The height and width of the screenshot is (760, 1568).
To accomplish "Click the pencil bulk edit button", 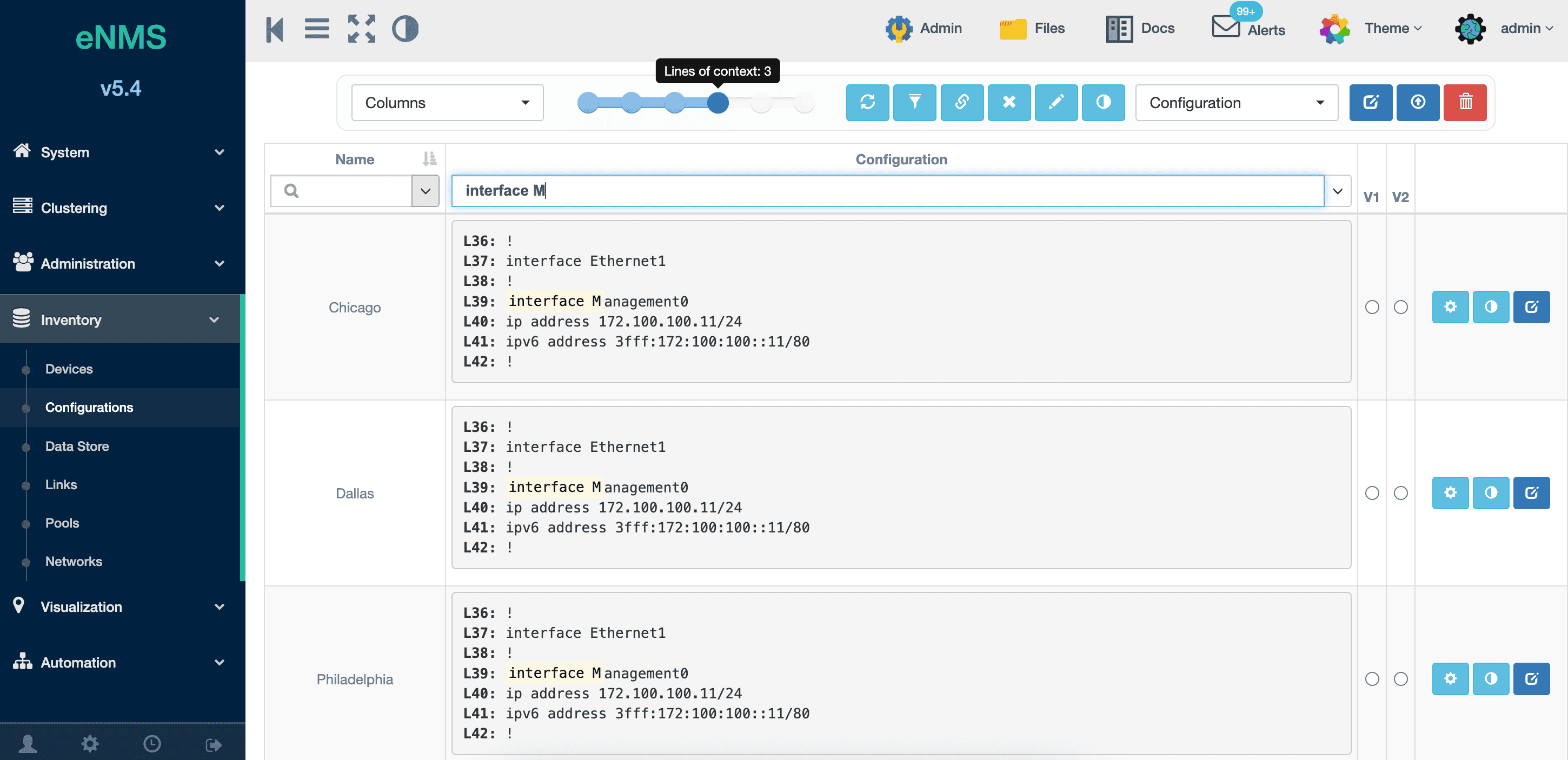I will (1056, 102).
